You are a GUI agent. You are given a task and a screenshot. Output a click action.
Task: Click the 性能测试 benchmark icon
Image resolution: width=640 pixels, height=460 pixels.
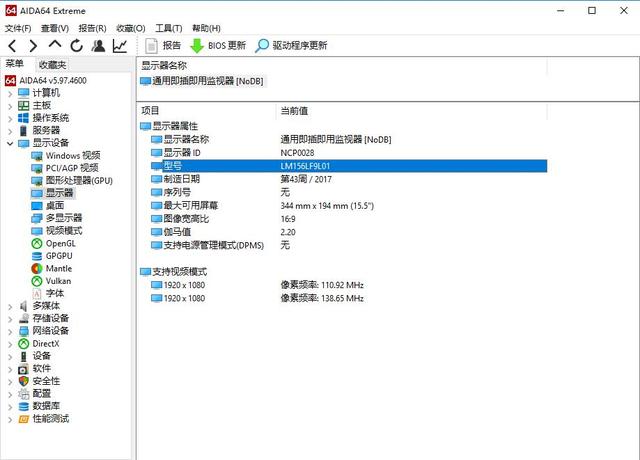pos(24,419)
